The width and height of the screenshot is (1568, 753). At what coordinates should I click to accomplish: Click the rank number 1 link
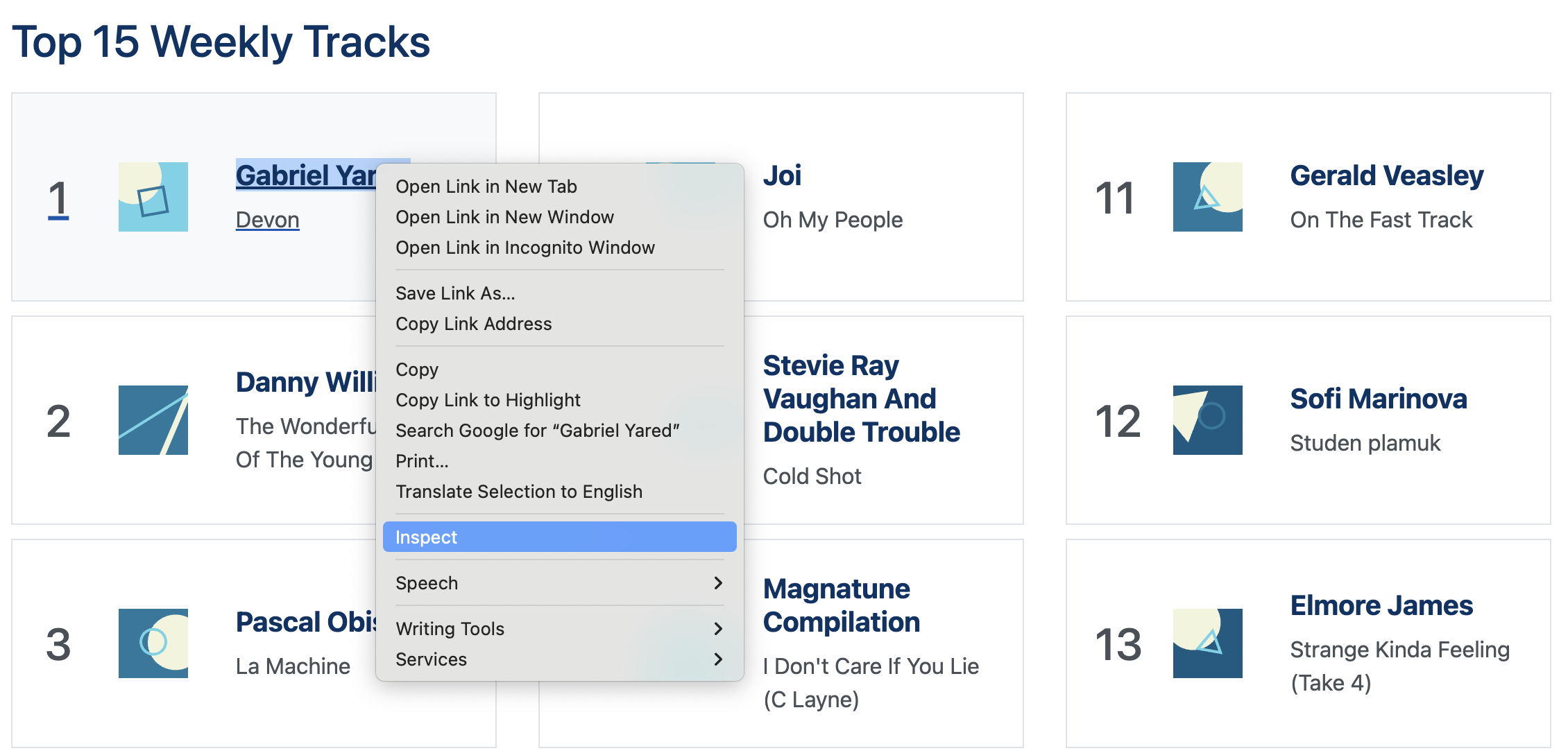(58, 198)
